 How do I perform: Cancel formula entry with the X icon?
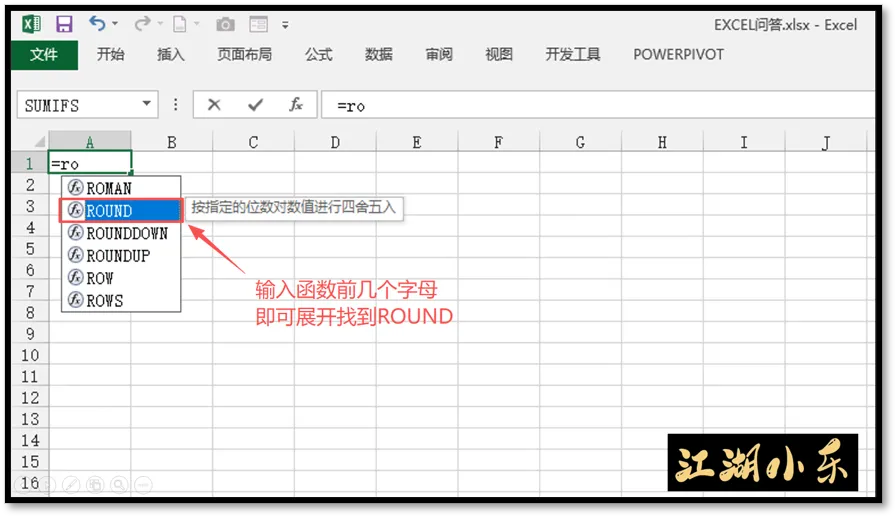[214, 104]
